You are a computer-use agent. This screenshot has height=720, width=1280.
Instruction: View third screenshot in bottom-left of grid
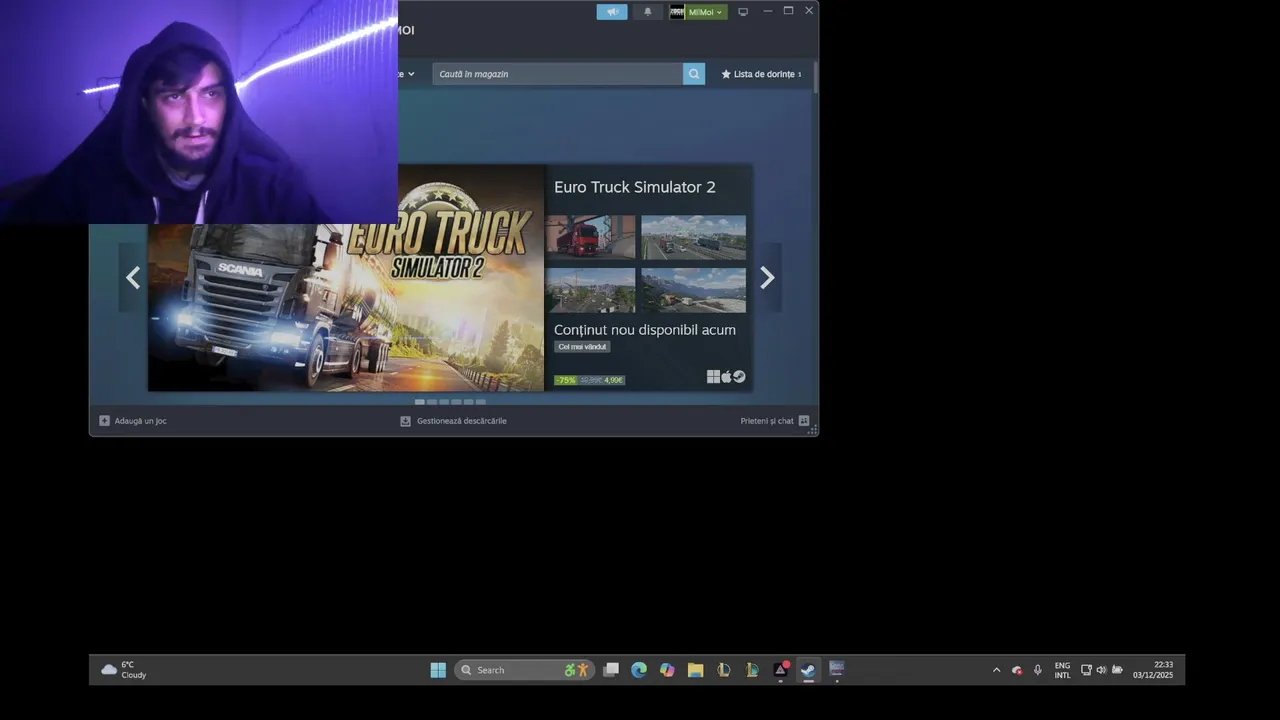pos(590,290)
